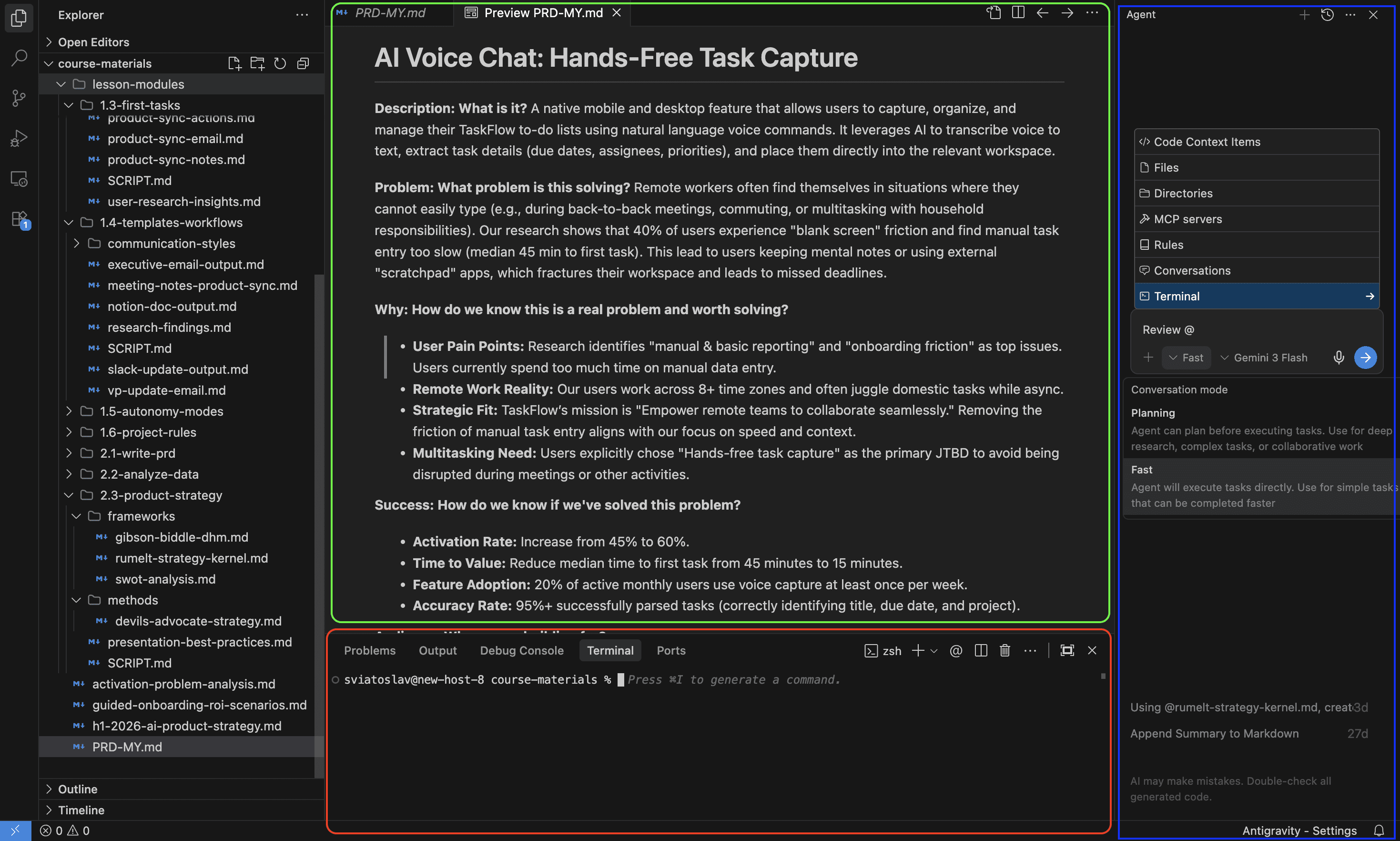Kill terminal with the trash icon

click(x=1004, y=651)
